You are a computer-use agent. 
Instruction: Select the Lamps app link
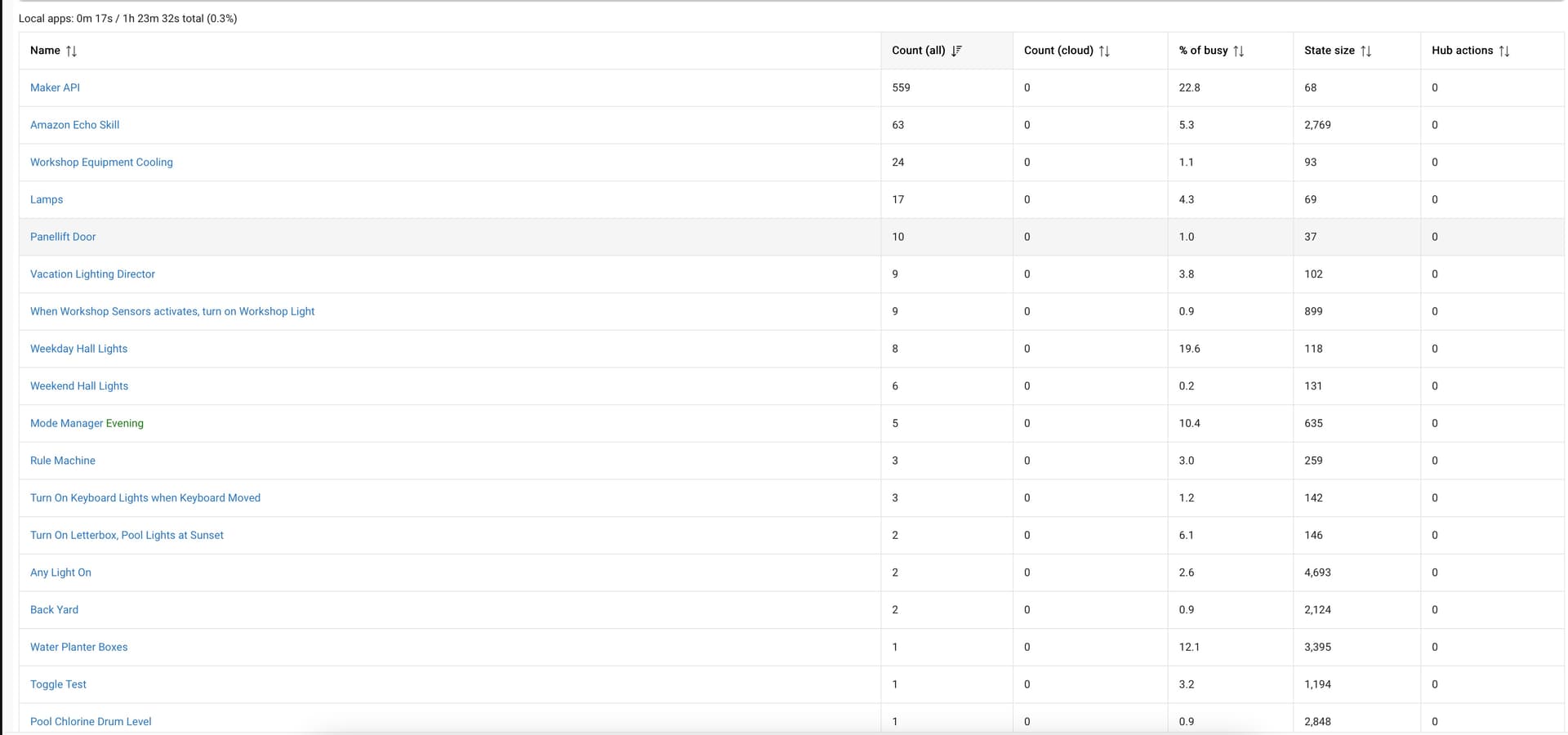(47, 199)
